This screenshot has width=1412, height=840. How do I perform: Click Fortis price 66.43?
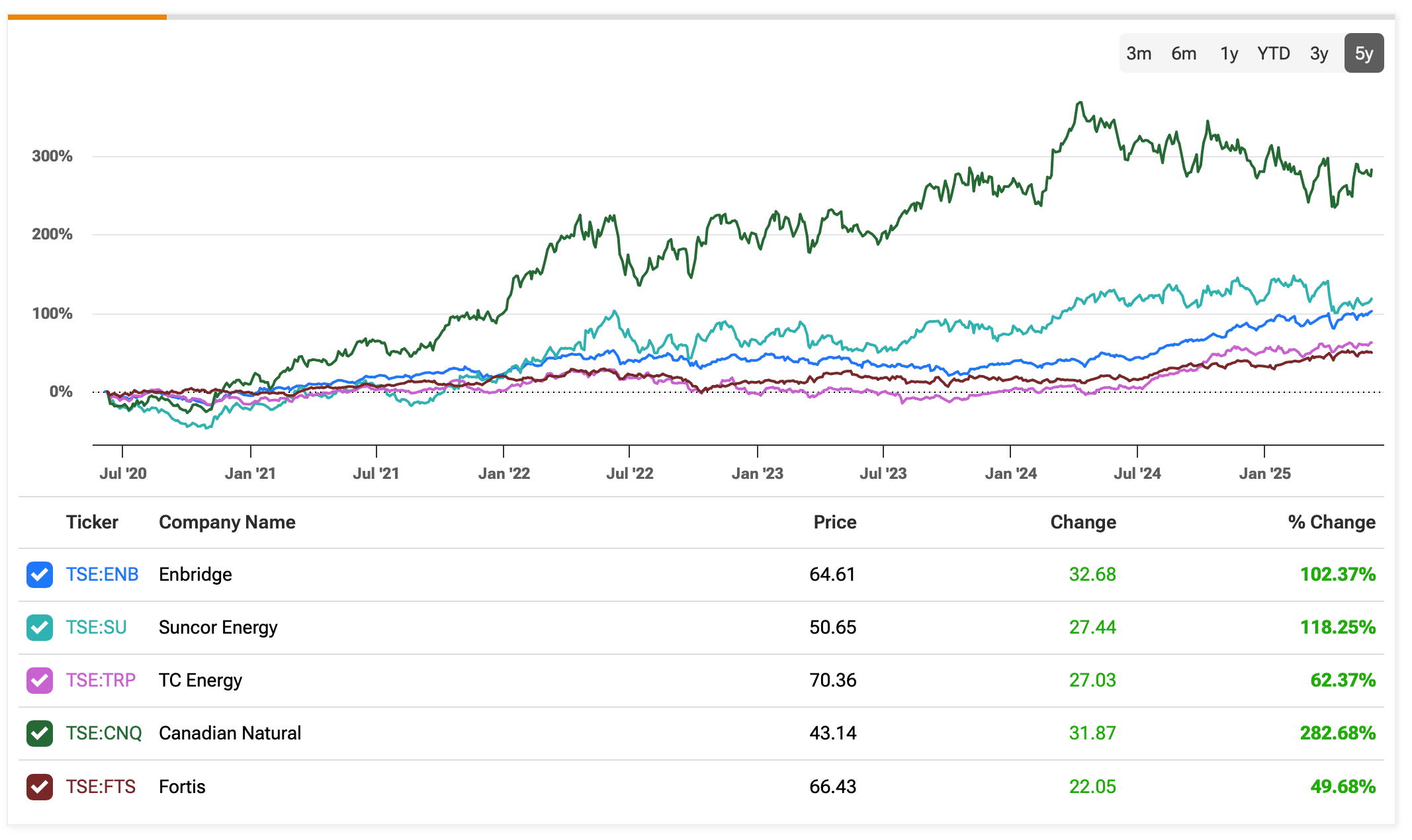tap(832, 786)
